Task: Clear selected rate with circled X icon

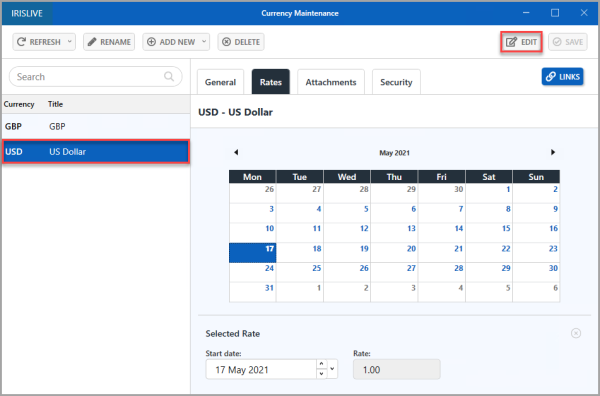Action: click(576, 333)
